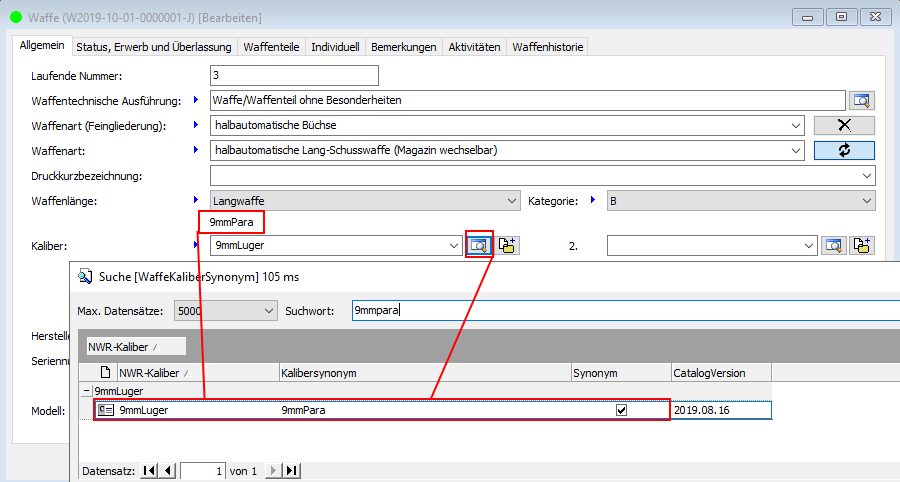The width and height of the screenshot is (900, 482).
Task: Open the Waffenhistorie tab
Action: point(547,47)
